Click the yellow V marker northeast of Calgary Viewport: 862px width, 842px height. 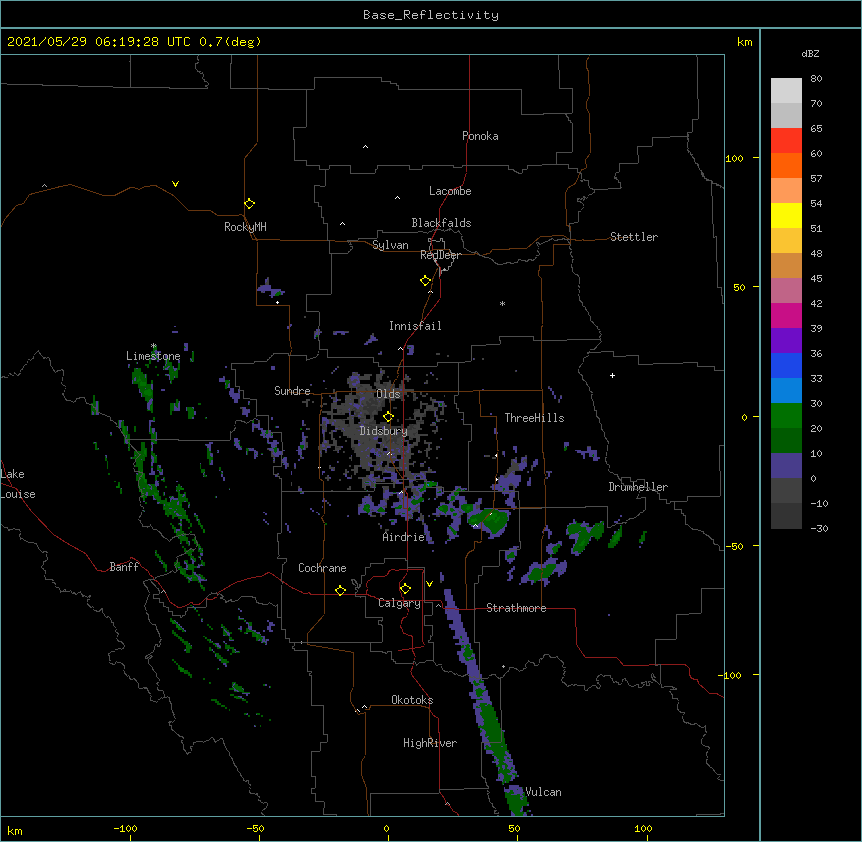429,584
